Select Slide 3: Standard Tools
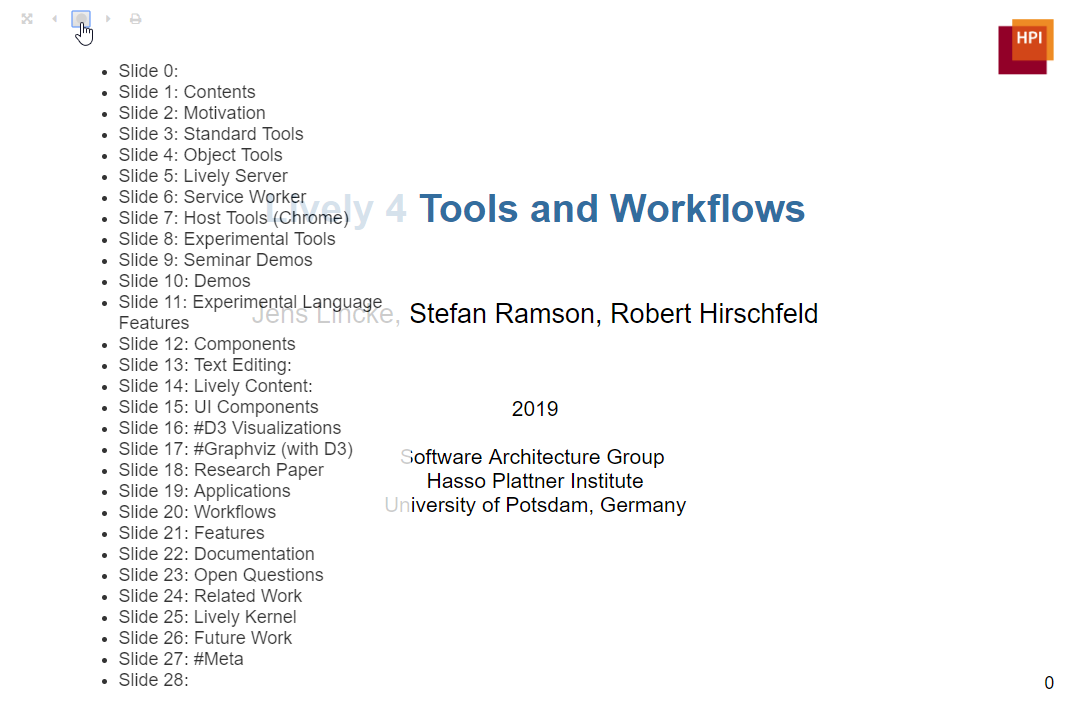The width and height of the screenshot is (1088, 705). [x=211, y=134]
